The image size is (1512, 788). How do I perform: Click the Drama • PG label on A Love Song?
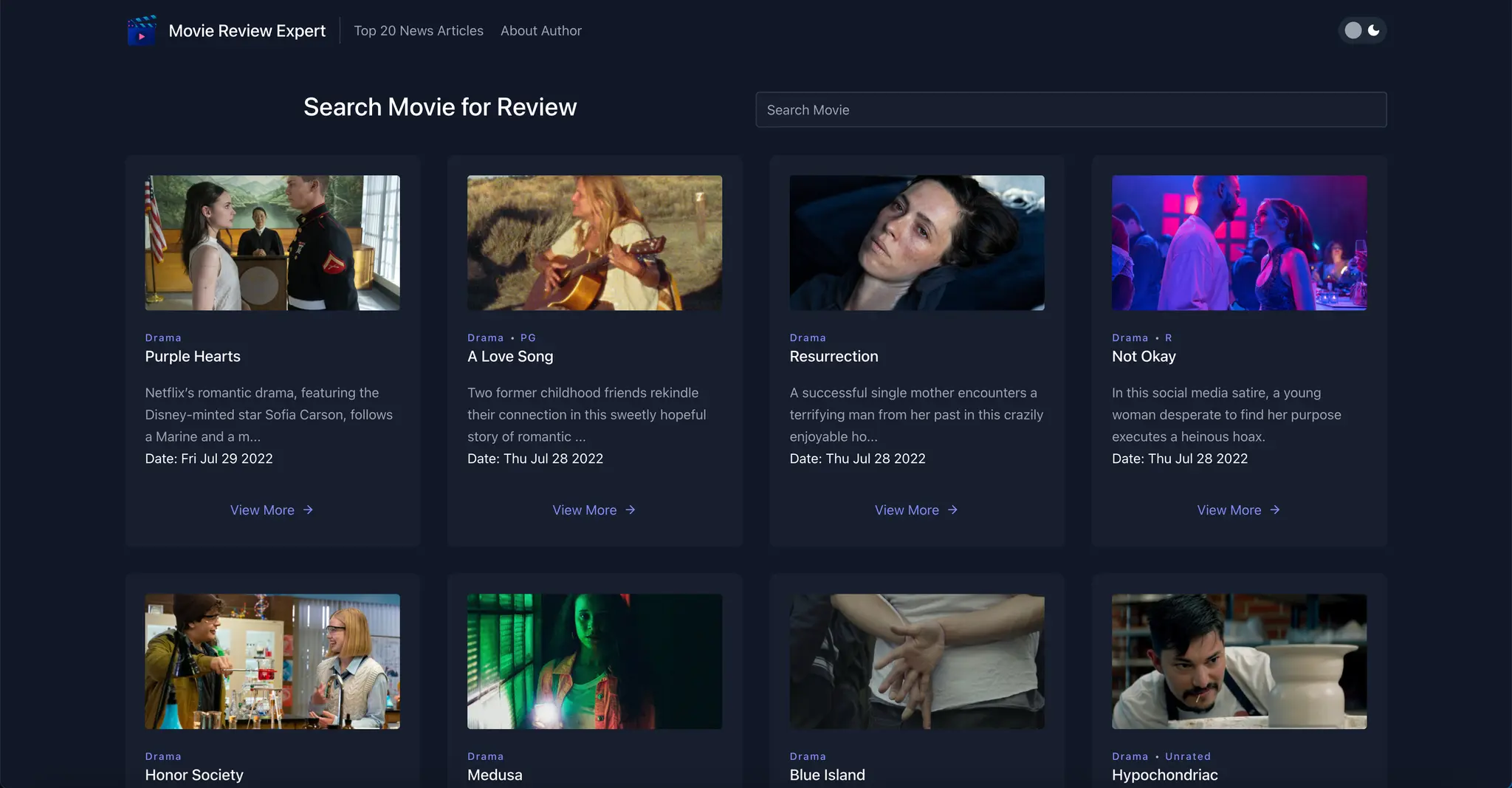click(x=502, y=338)
